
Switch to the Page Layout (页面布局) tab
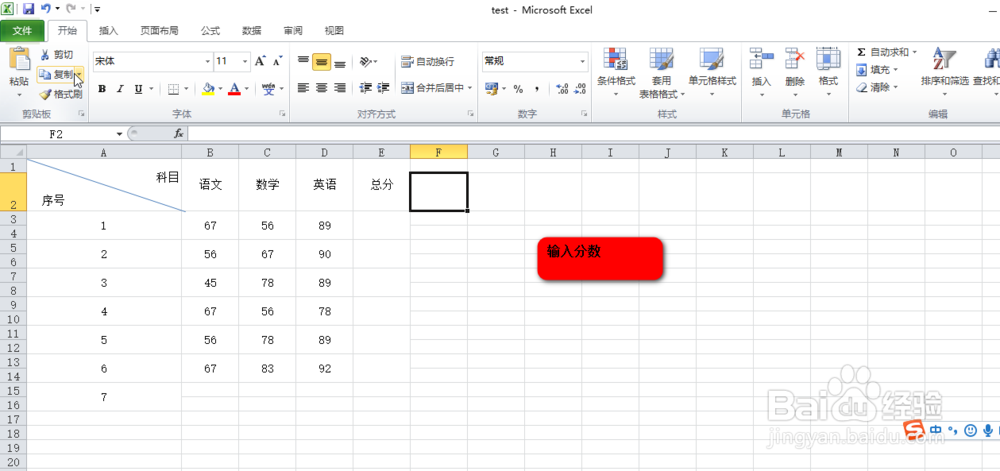coord(159,31)
